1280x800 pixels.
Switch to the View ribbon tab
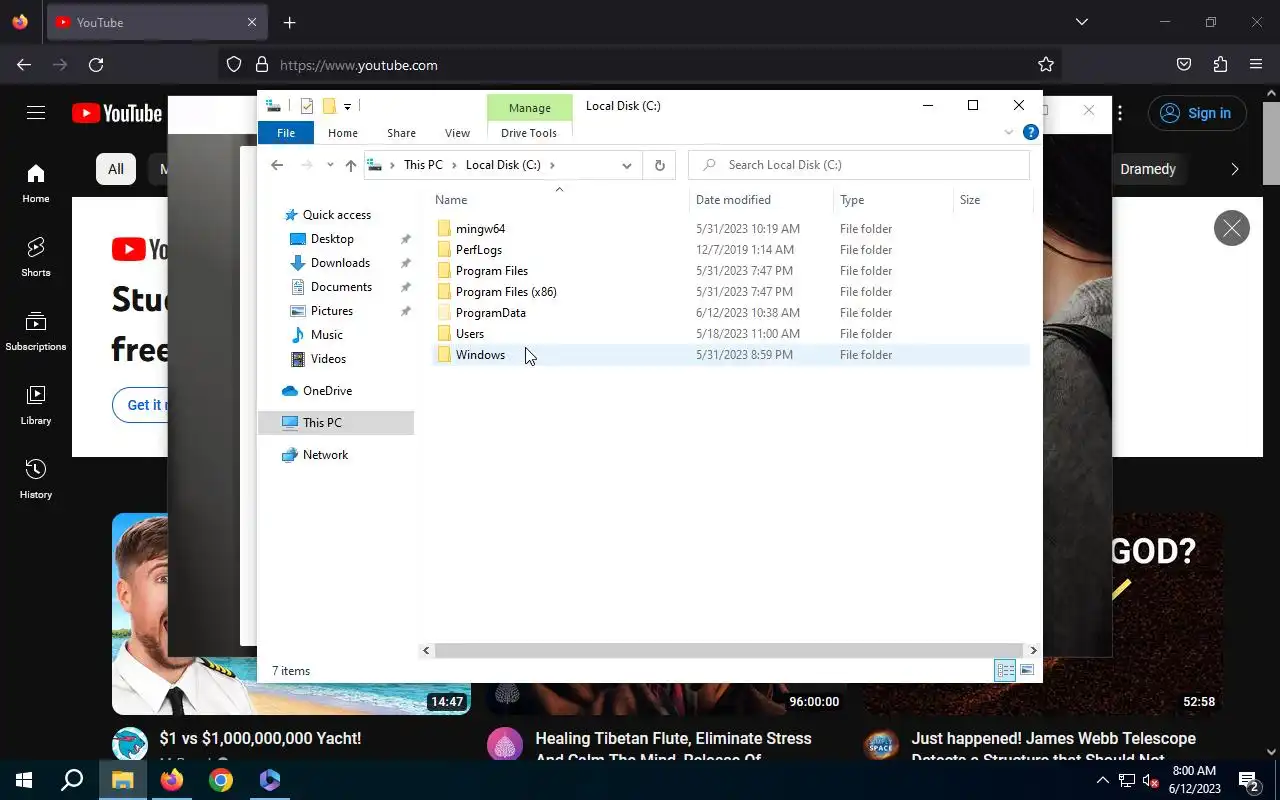point(457,133)
